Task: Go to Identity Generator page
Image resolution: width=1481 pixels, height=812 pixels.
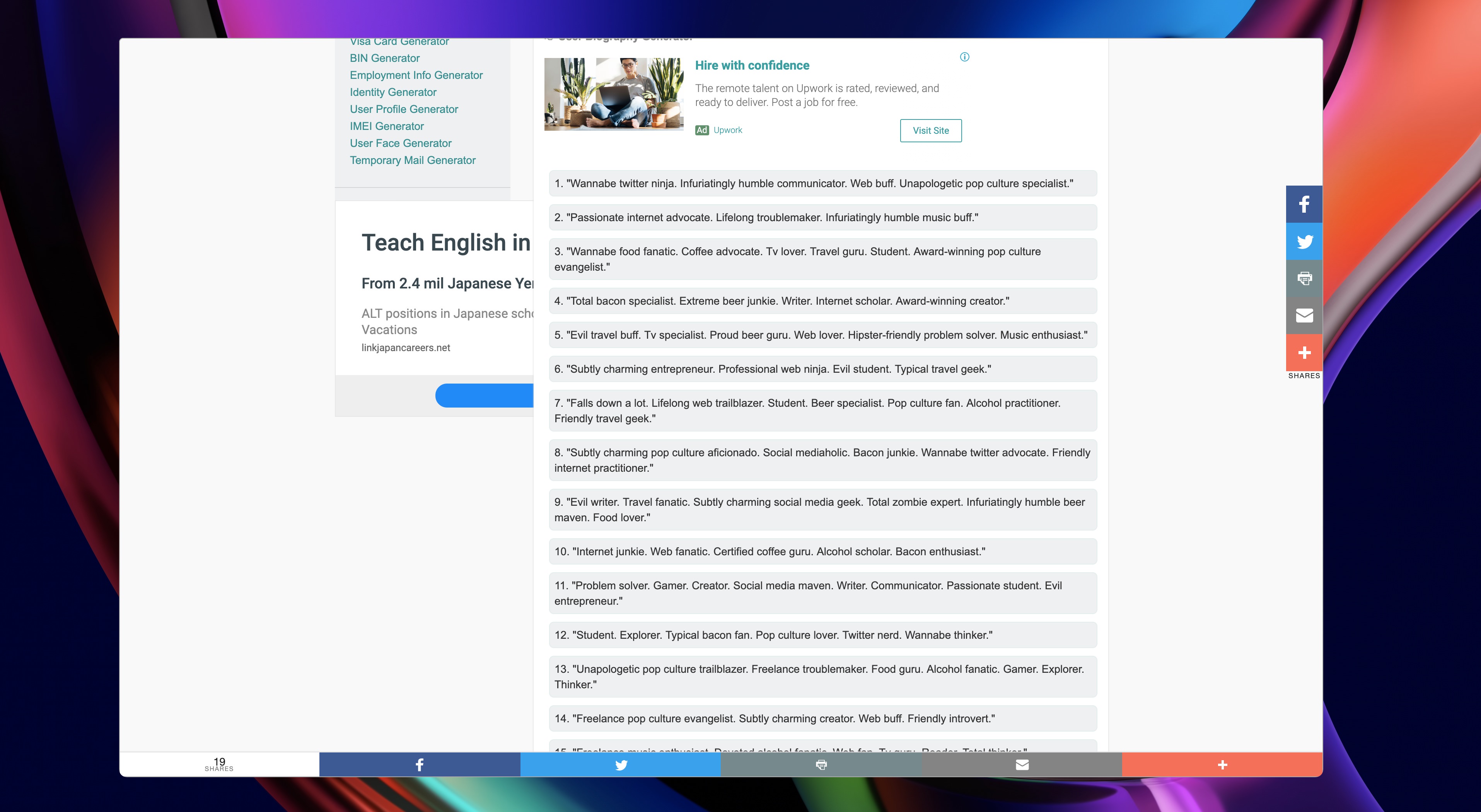Action: 392,92
